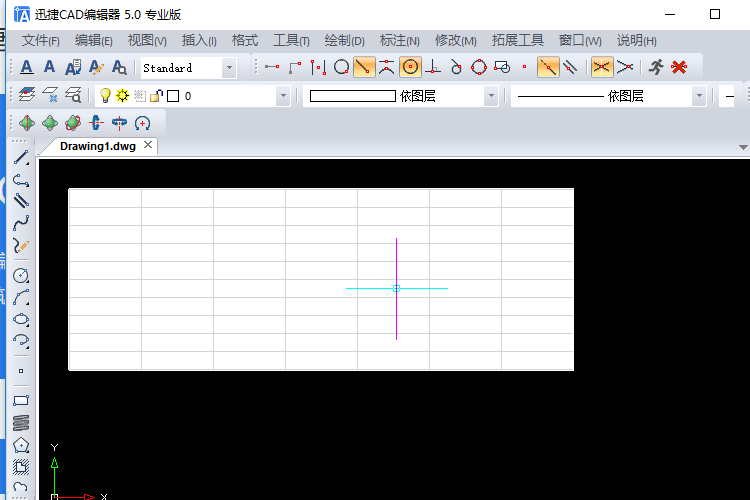The image size is (750, 500).
Task: Click the running man snap settings icon
Action: click(656, 67)
